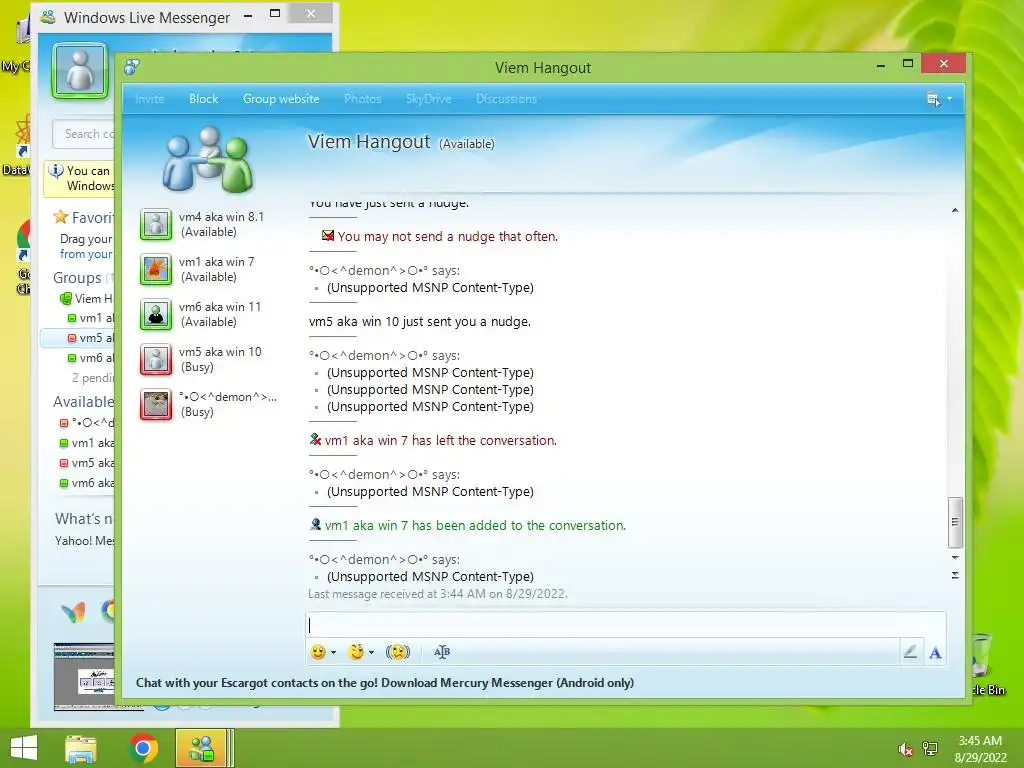Click the Viem Hangout title bar icon
The width and height of the screenshot is (1024, 768).
point(132,67)
